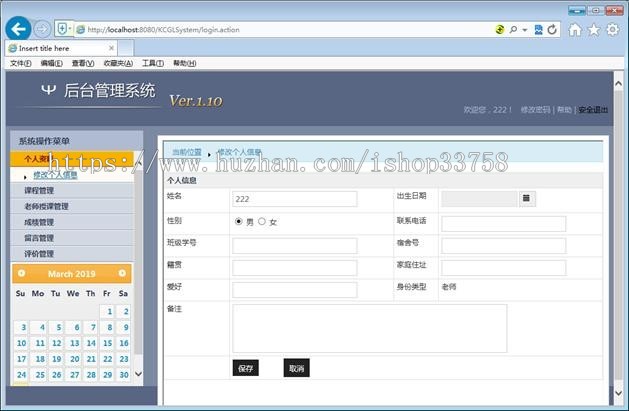Click the refresh page icon
629x411 pixels.
point(552,29)
